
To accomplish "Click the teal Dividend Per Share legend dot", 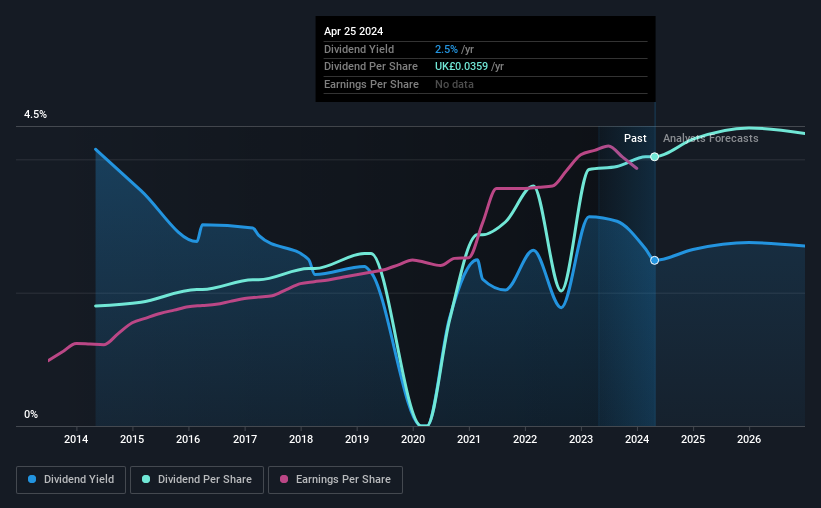I will click(x=146, y=479).
